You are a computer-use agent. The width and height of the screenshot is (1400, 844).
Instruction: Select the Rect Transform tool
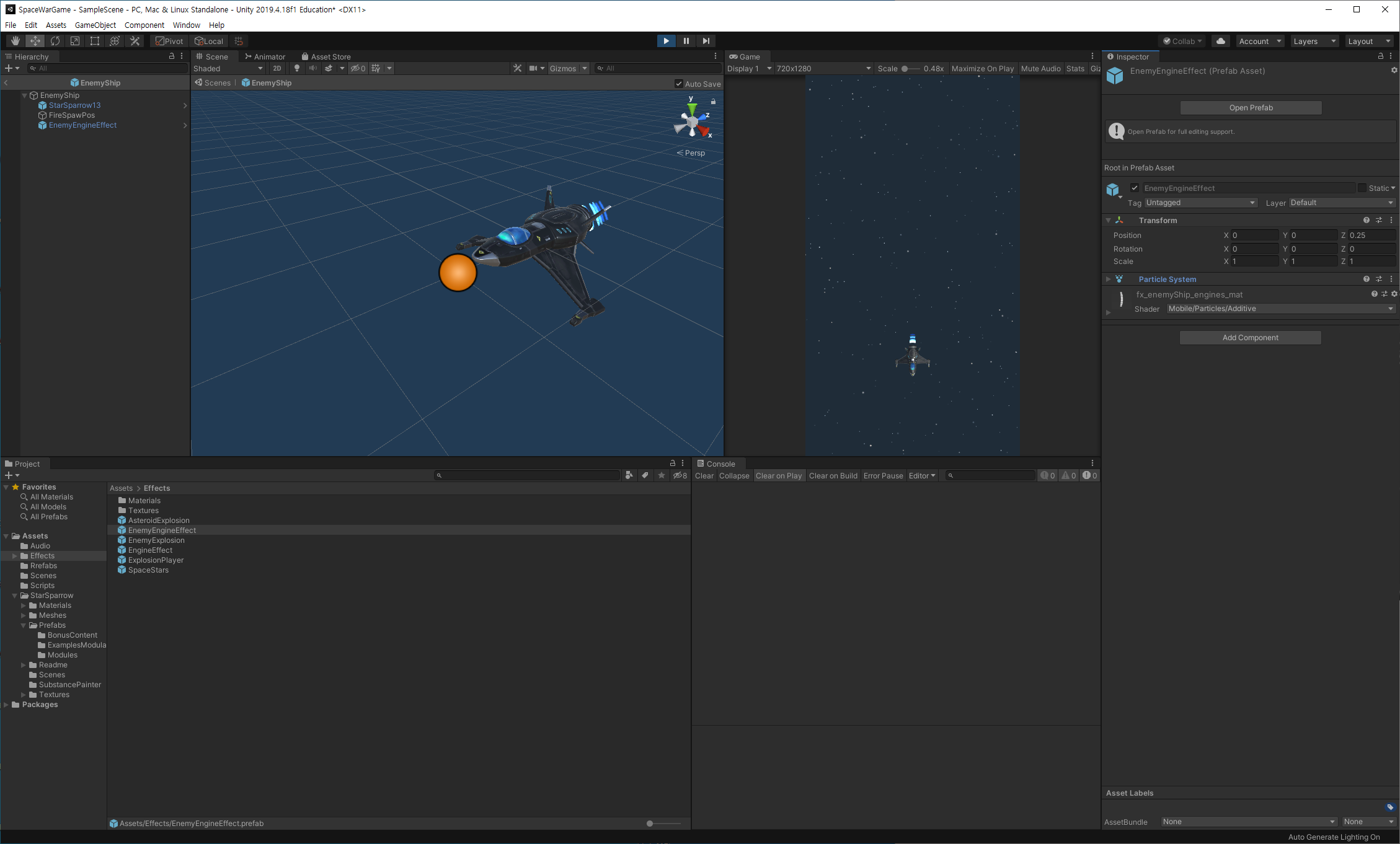[95, 41]
